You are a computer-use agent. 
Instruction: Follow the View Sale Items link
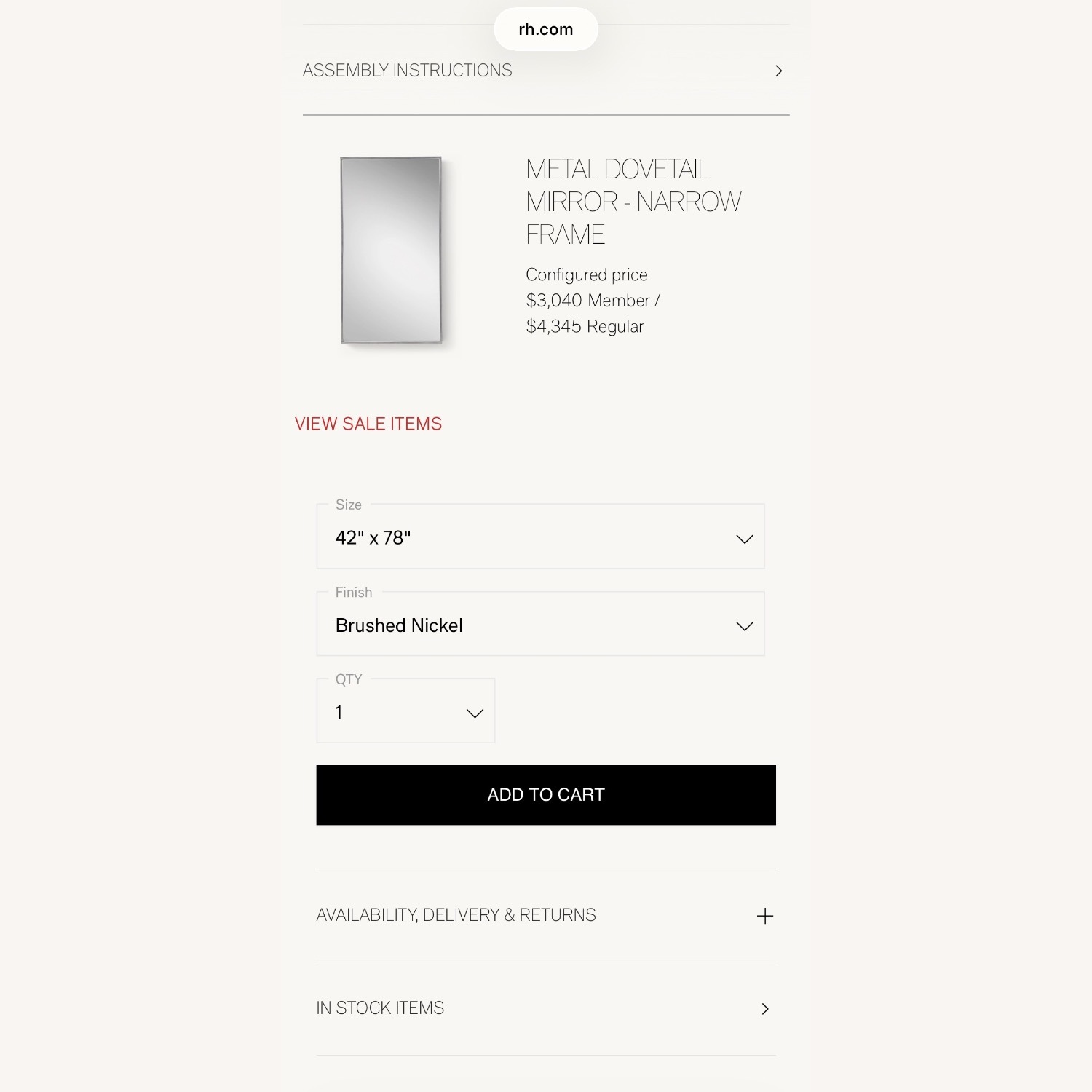368,424
